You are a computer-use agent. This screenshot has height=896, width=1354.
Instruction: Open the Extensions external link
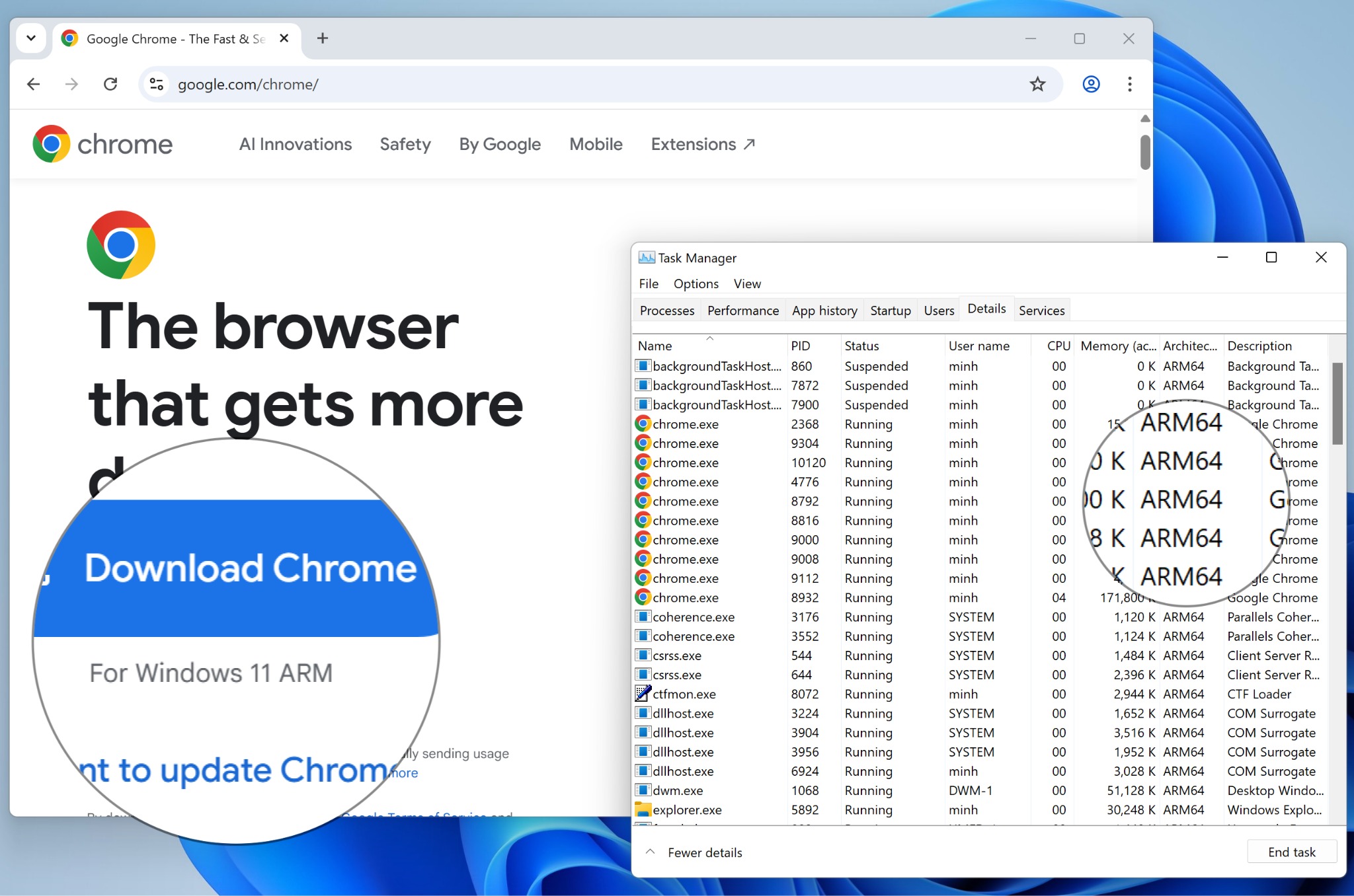pyautogui.click(x=703, y=144)
